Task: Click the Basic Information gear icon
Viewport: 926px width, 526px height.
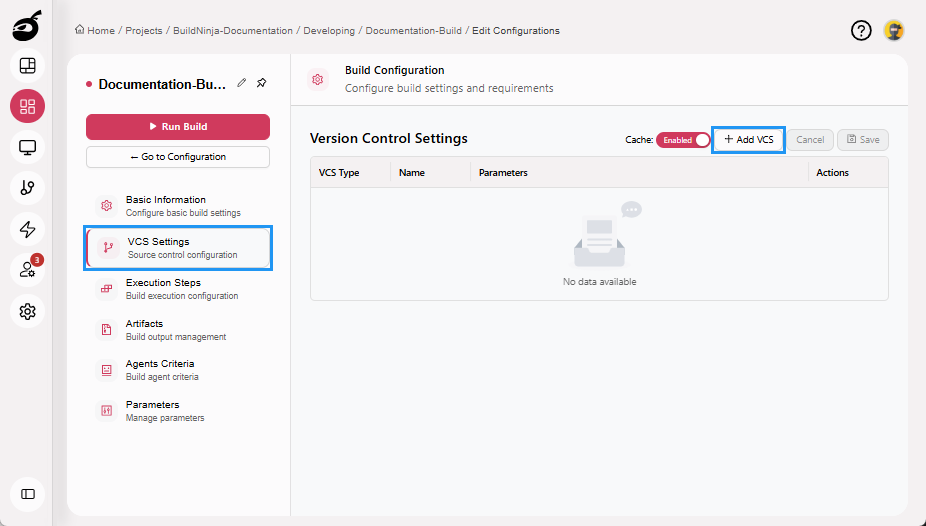Action: [x=106, y=205]
